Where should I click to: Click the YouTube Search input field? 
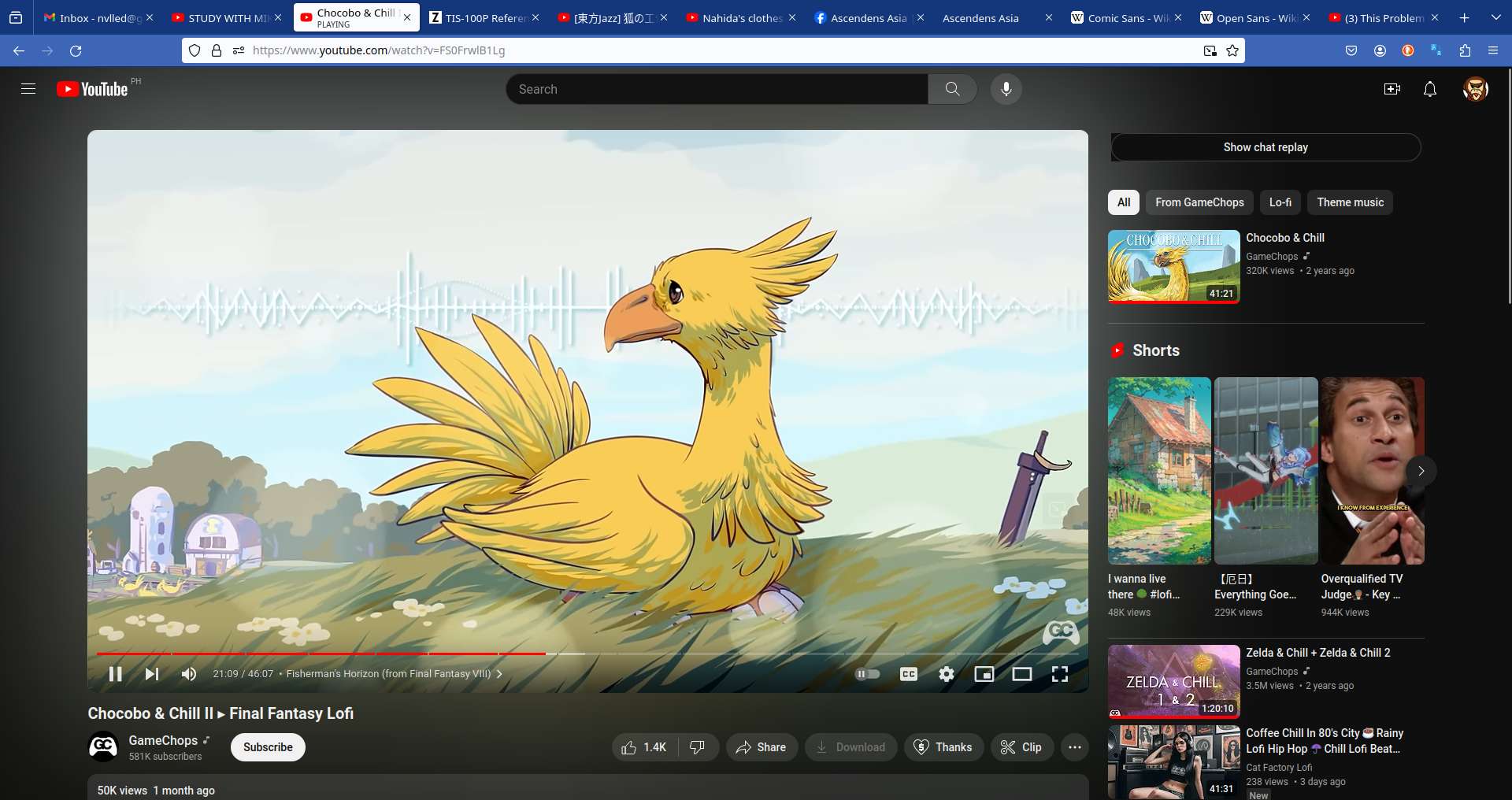717,89
